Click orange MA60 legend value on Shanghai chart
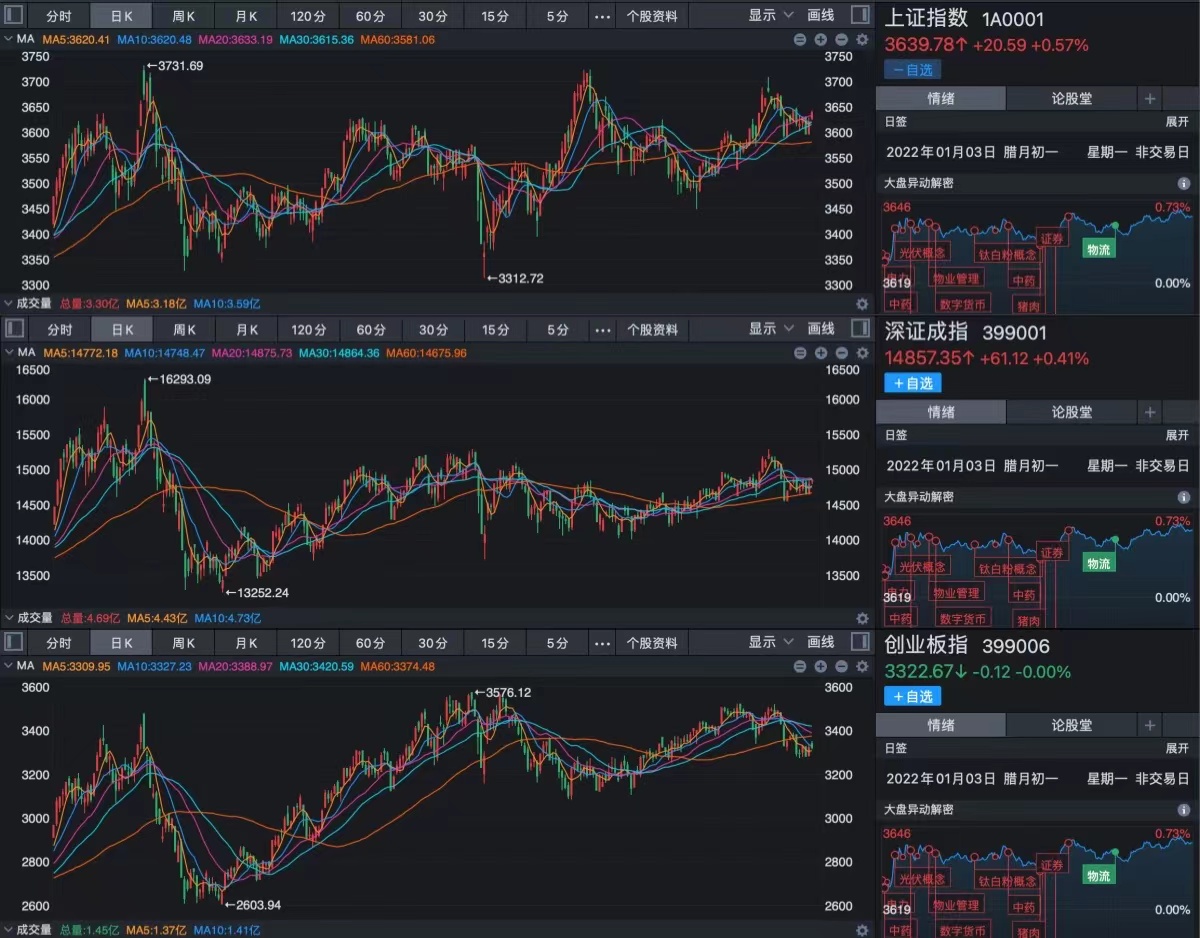The width and height of the screenshot is (1200, 938). pyautogui.click(x=397, y=40)
